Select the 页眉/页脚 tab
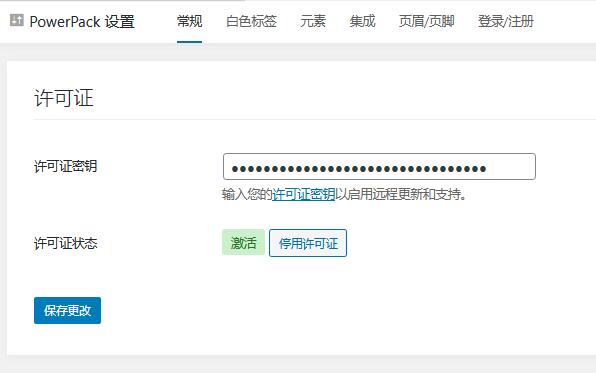Image resolution: width=596 pixels, height=373 pixels. click(426, 21)
